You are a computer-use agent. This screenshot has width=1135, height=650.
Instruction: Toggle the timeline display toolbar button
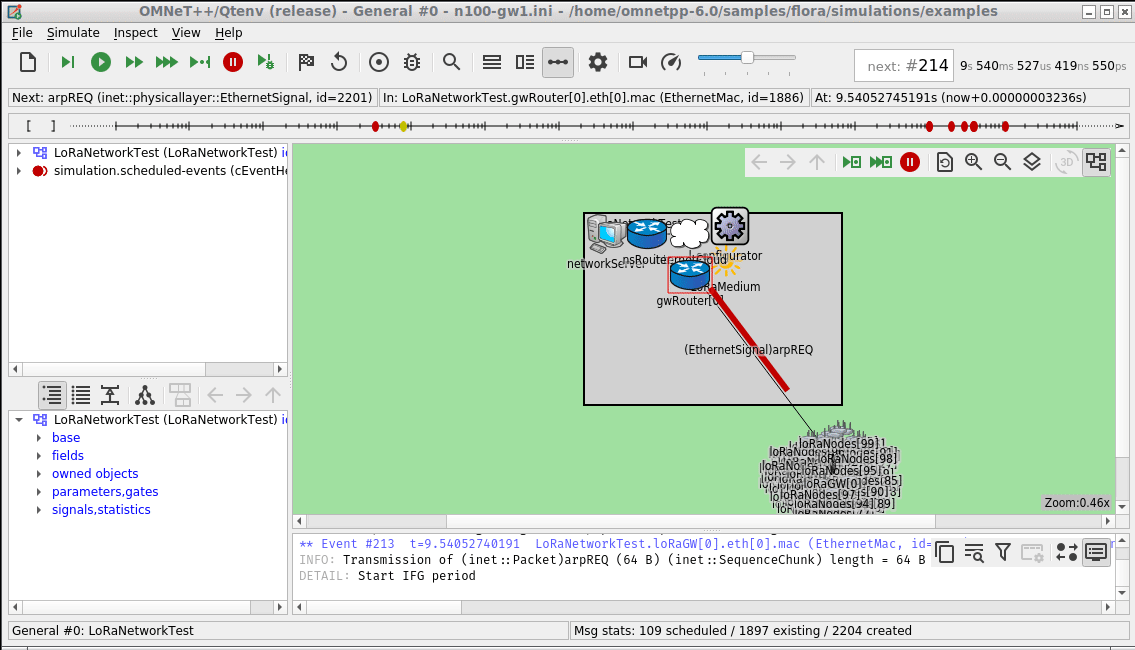[558, 63]
